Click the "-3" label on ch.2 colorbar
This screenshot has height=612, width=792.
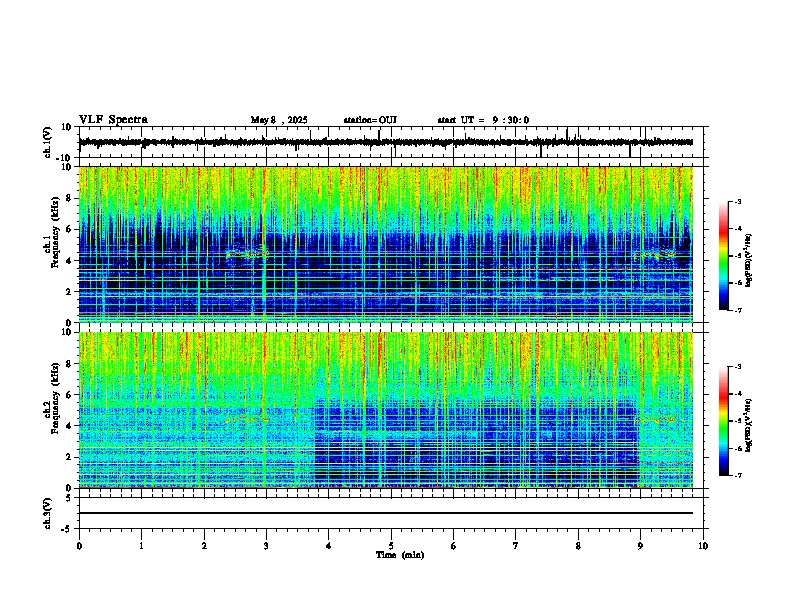pos(737,367)
